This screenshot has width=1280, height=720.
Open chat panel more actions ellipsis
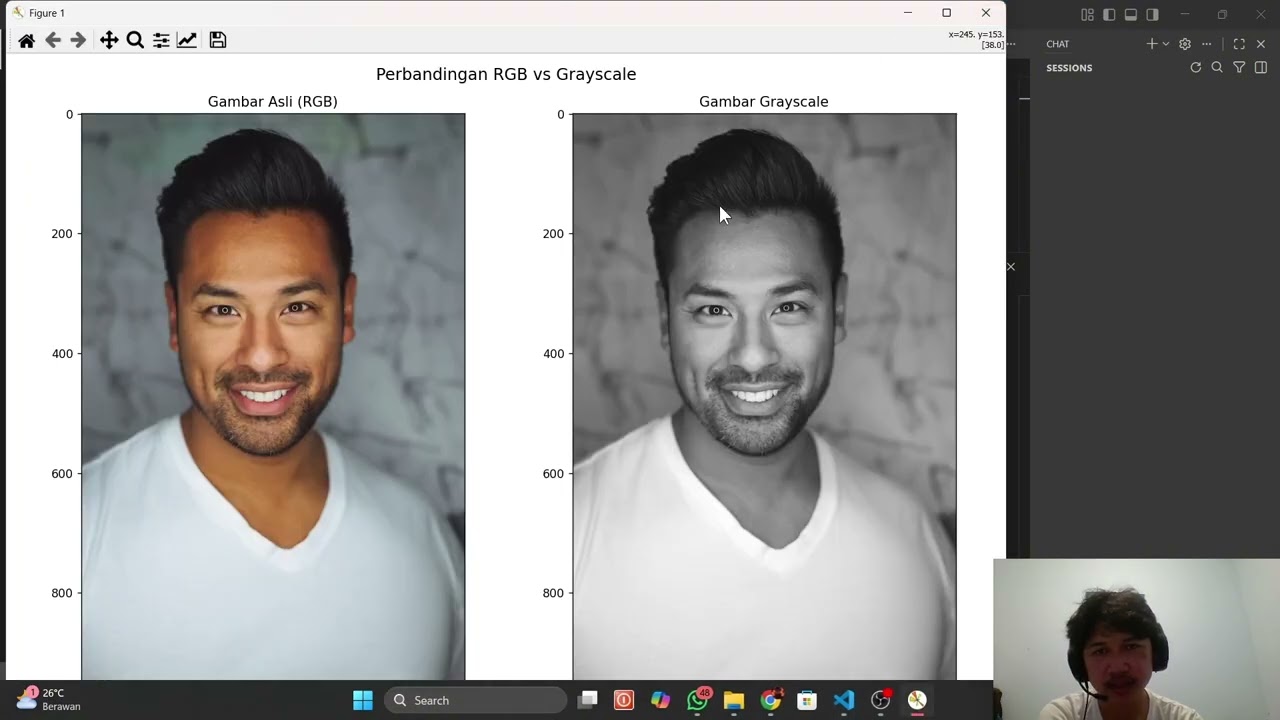tap(1207, 44)
